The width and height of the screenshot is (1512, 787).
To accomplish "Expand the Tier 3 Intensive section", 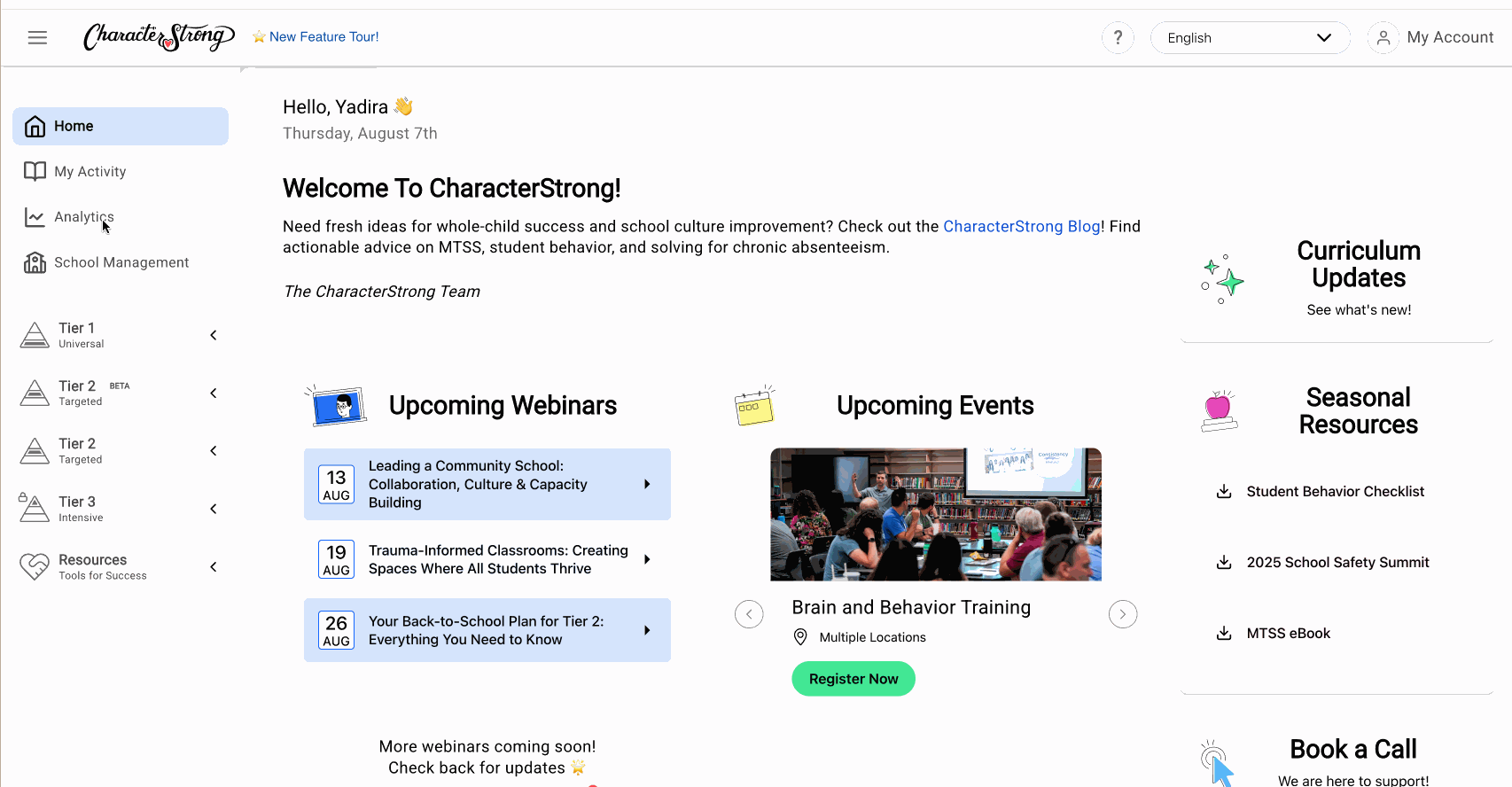I will point(213,509).
